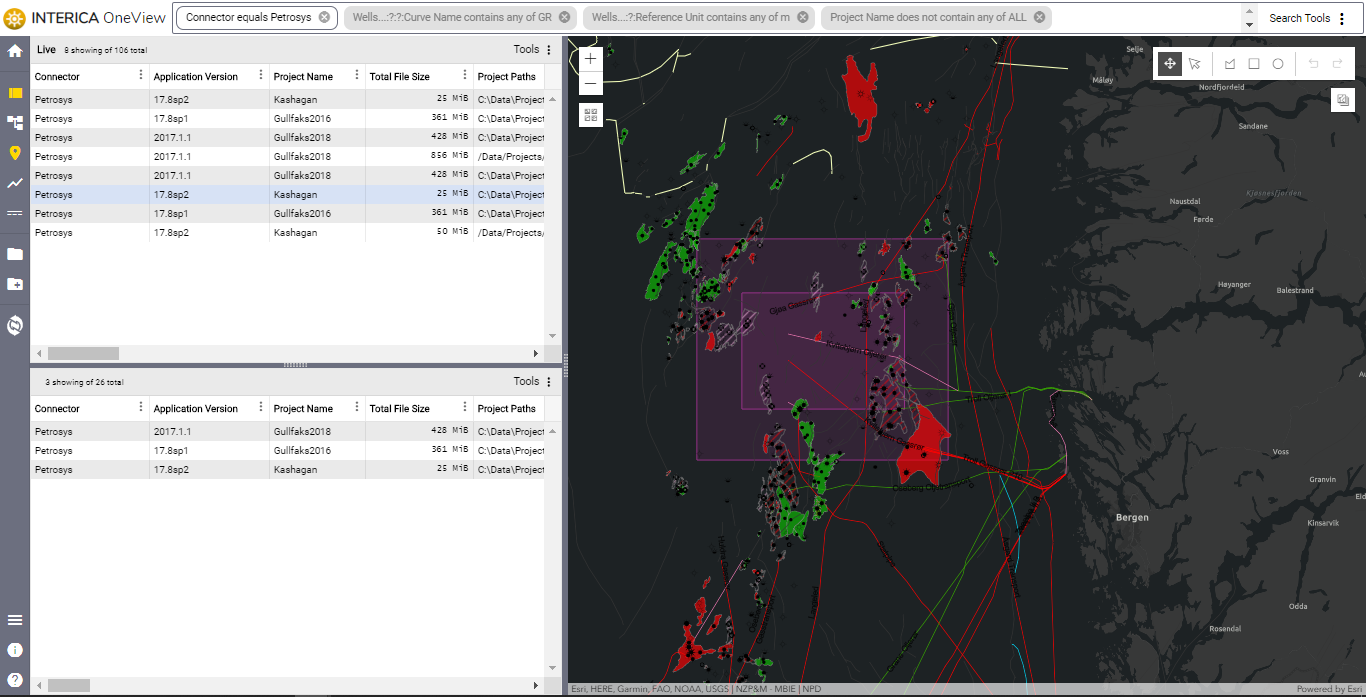Click the '8 showing of 106 total' count
This screenshot has width=1366, height=697.
coord(105,50)
